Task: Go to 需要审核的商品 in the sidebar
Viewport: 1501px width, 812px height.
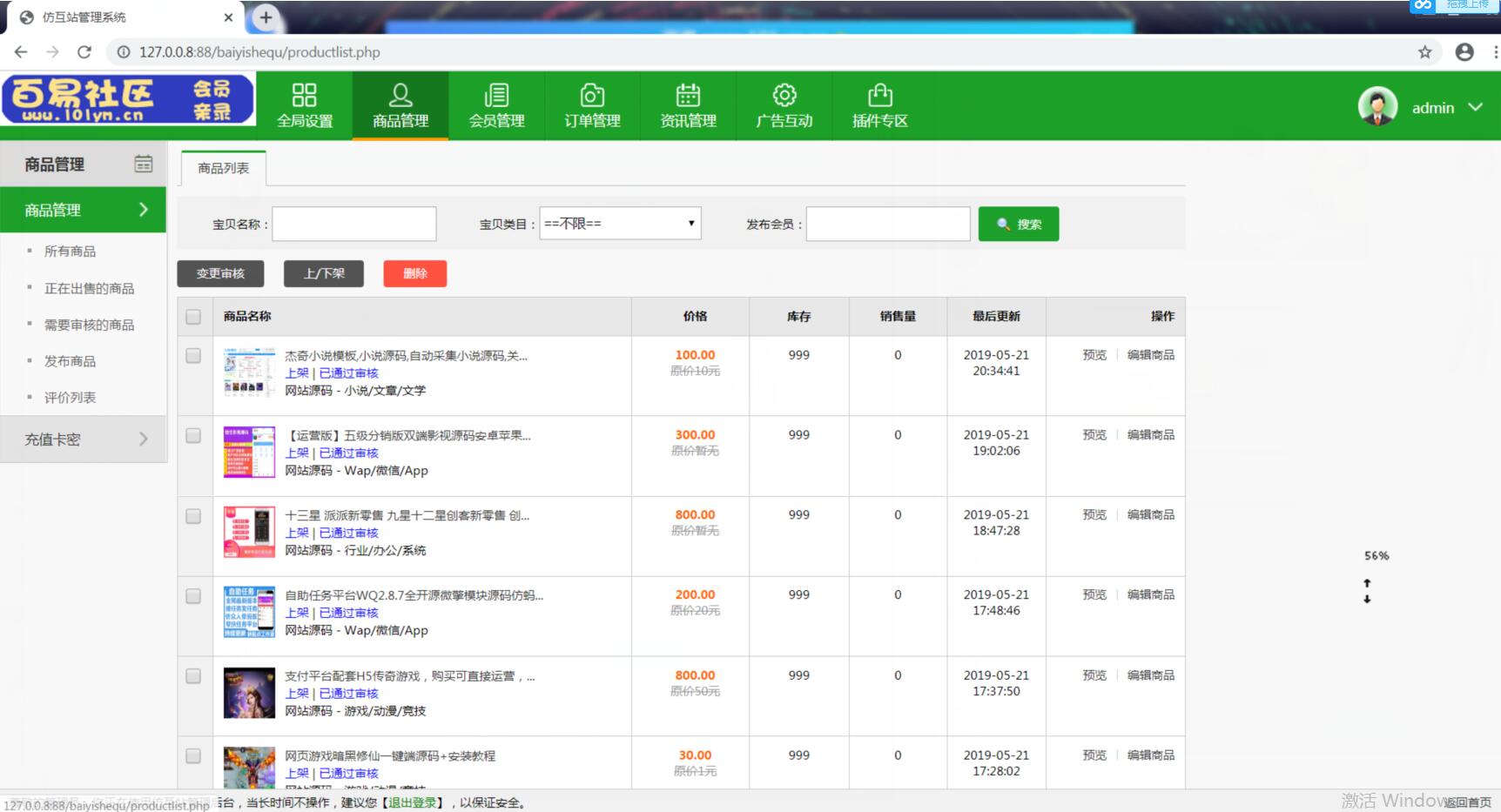Action: pos(89,325)
